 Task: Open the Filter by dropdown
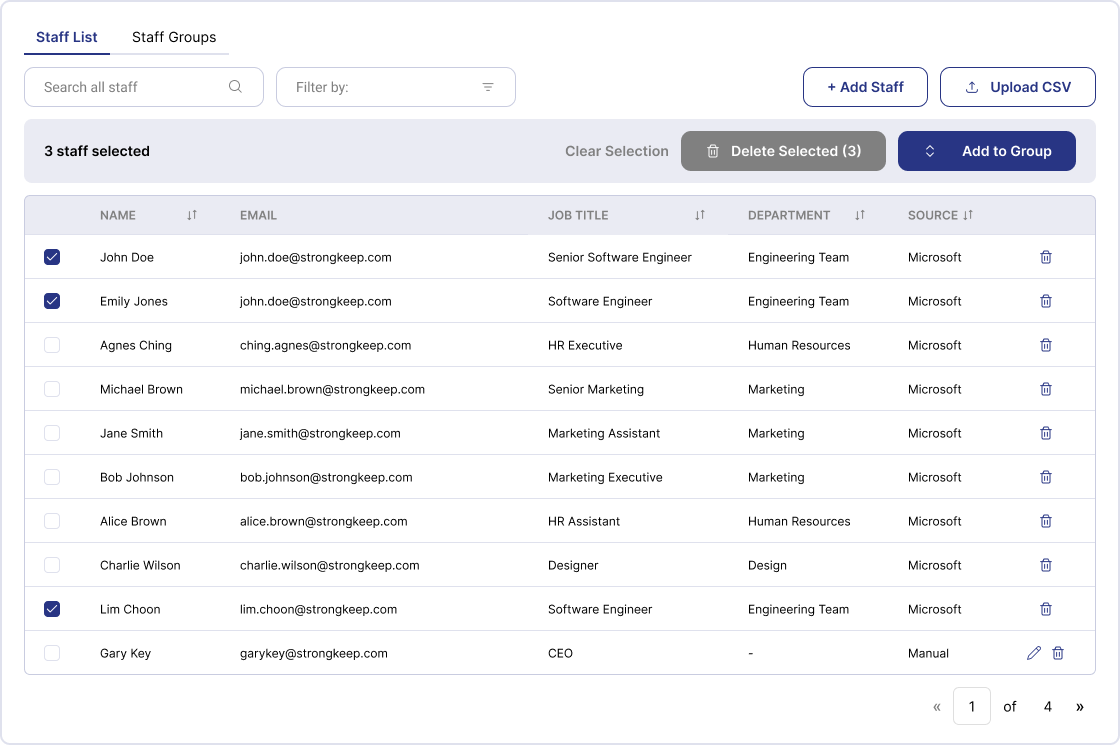pyautogui.click(x=395, y=87)
